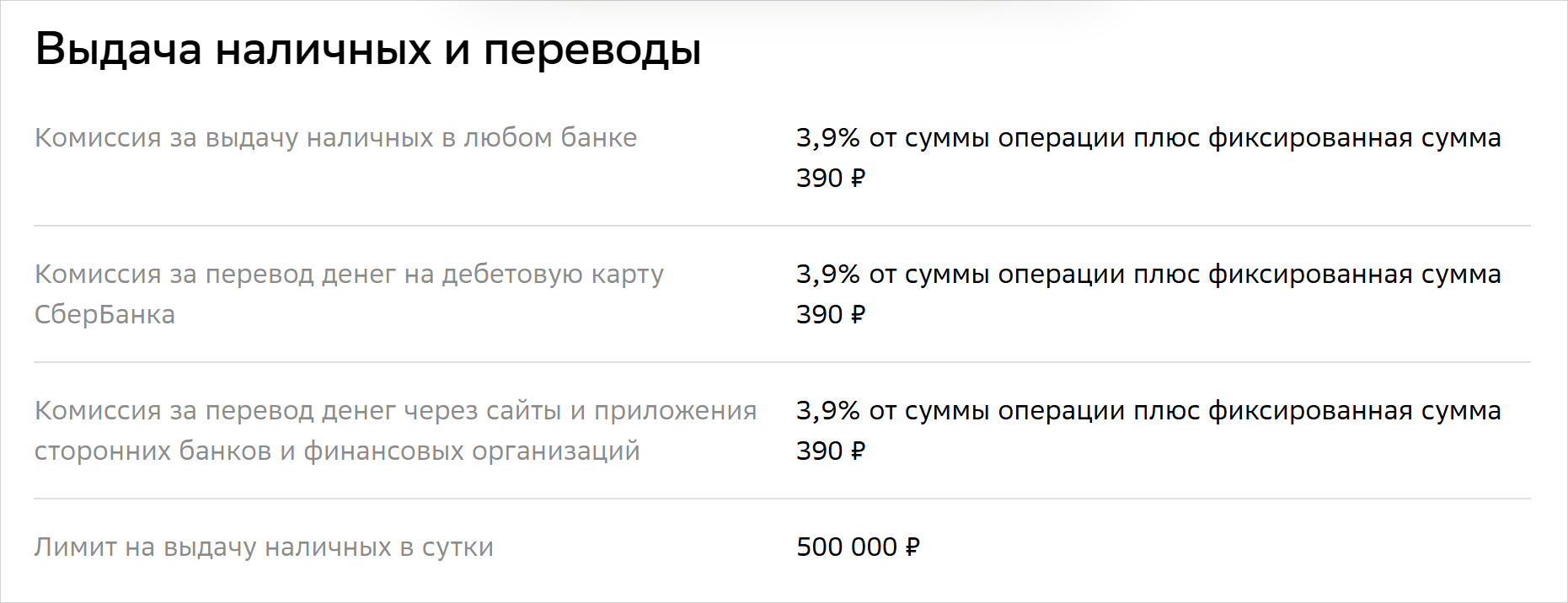Image resolution: width=1568 pixels, height=603 pixels.
Task: Click the heading "Выдача наличных и переводы"
Action: point(368,49)
